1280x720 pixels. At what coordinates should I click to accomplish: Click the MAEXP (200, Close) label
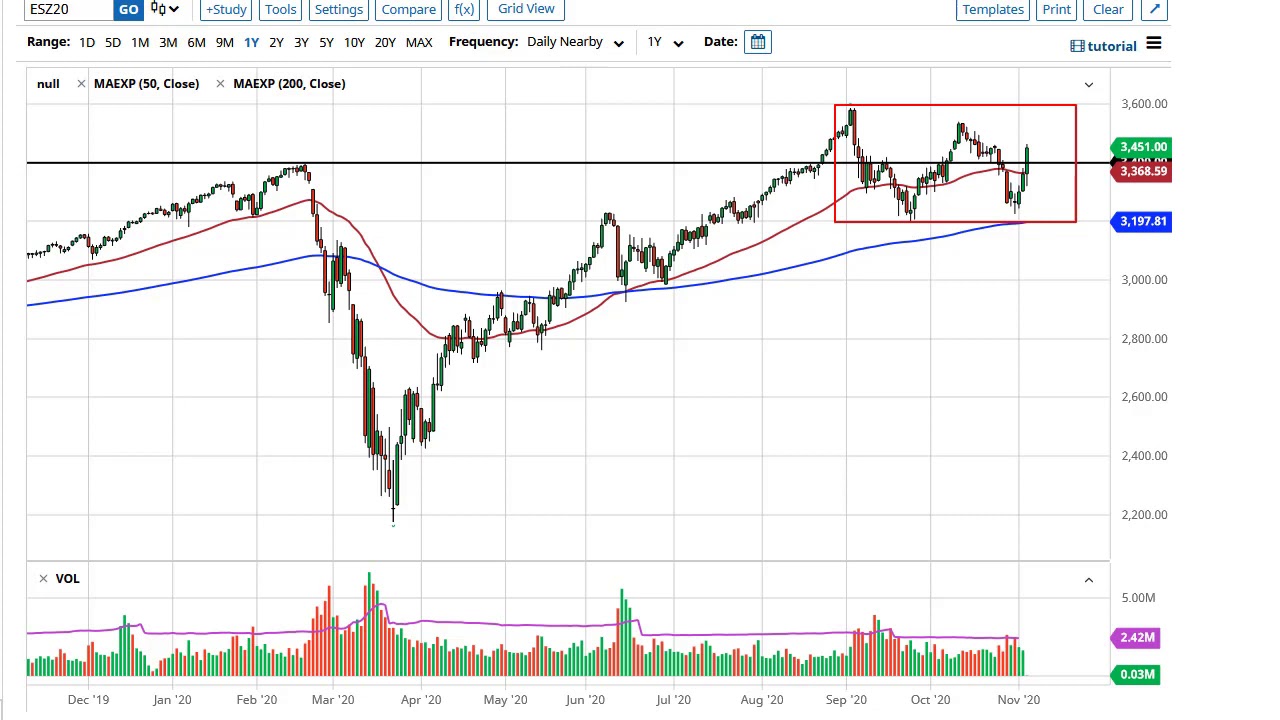click(289, 84)
